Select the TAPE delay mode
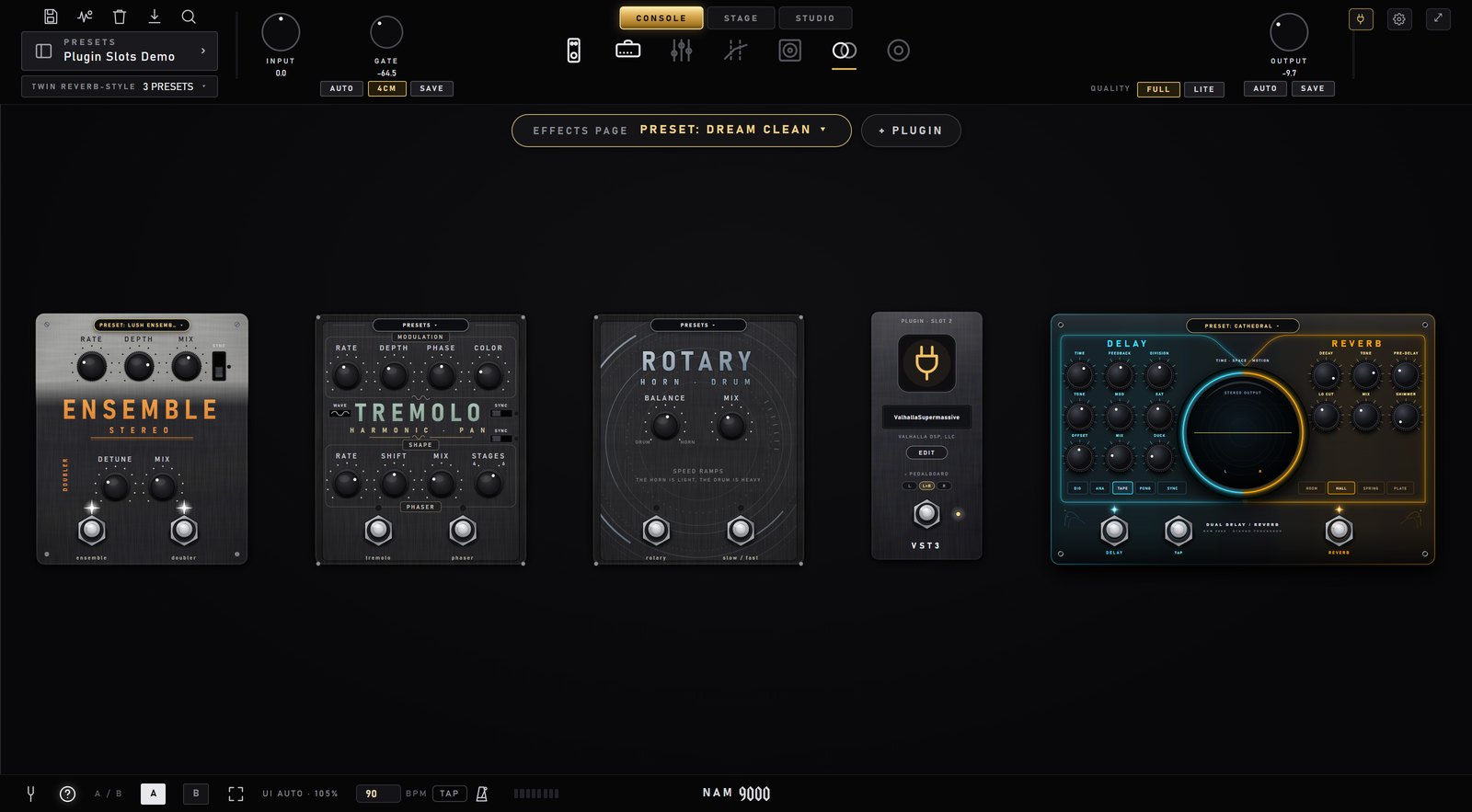Viewport: 1472px width, 812px height. pyautogui.click(x=1122, y=488)
